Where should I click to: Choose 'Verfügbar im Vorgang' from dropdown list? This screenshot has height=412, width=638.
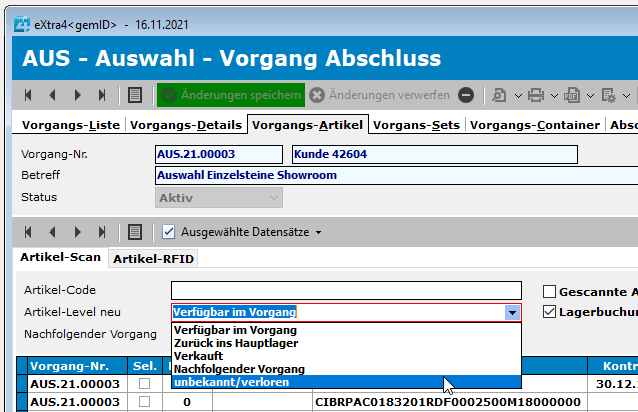(x=346, y=330)
